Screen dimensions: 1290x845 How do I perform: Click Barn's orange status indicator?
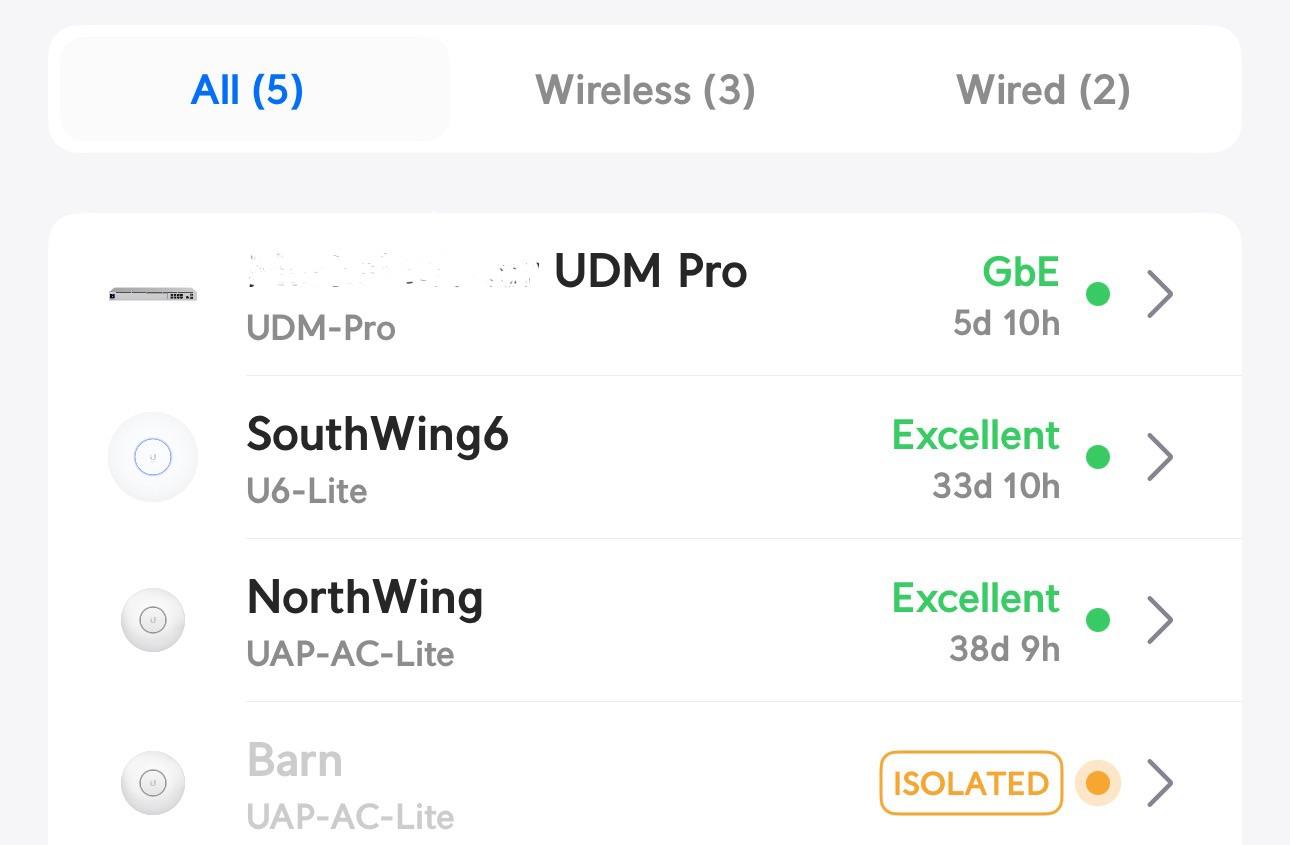tap(1098, 783)
